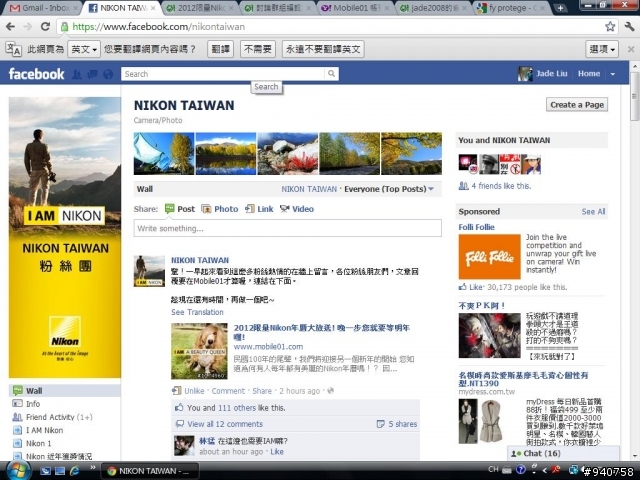Image resolution: width=640 pixels, height=480 pixels.
Task: Open the dog Nikon calendar thumbnail
Action: coord(199,351)
